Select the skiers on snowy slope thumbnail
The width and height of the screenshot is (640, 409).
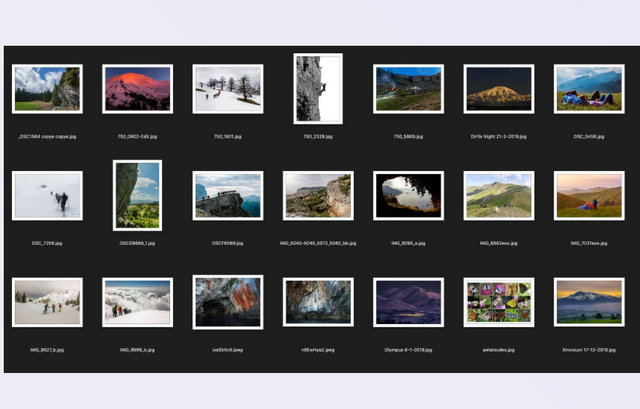point(47,302)
